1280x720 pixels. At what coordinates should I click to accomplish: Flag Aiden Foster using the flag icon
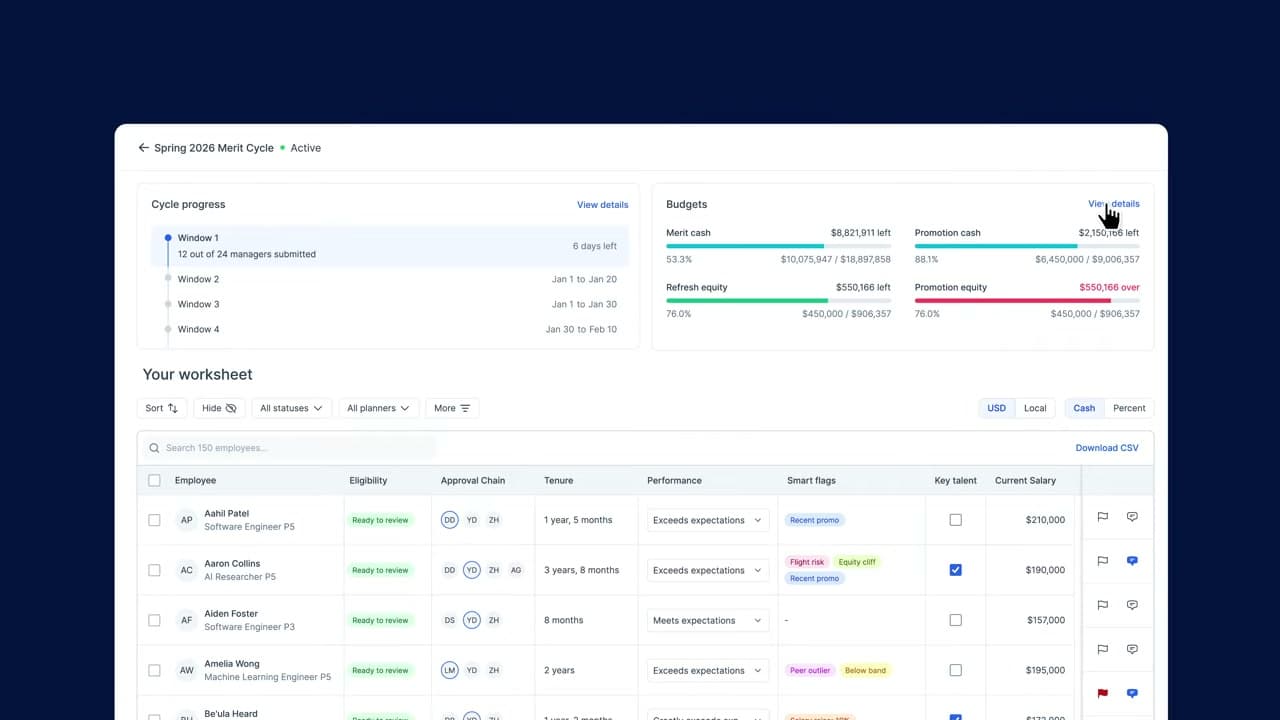click(1103, 605)
